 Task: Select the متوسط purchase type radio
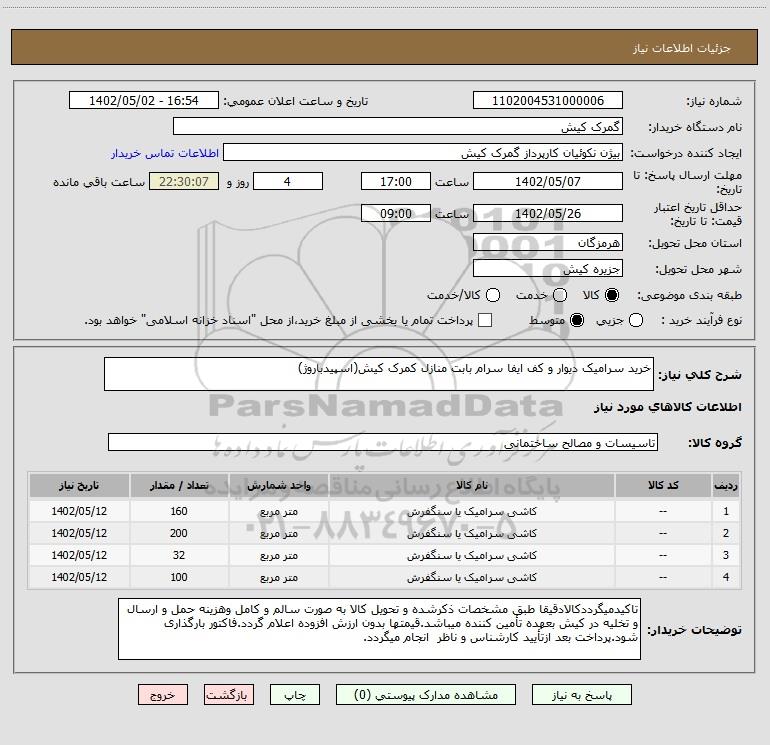tap(577, 320)
